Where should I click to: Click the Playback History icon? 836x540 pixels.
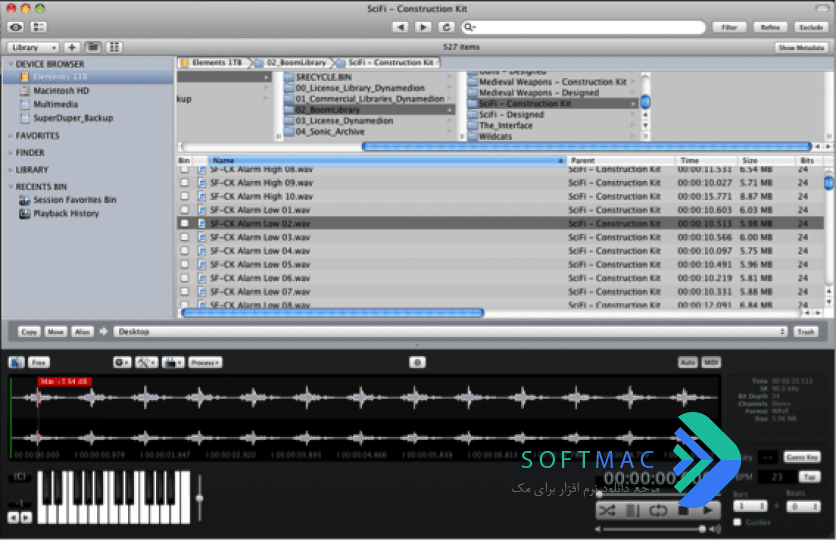click(x=25, y=214)
